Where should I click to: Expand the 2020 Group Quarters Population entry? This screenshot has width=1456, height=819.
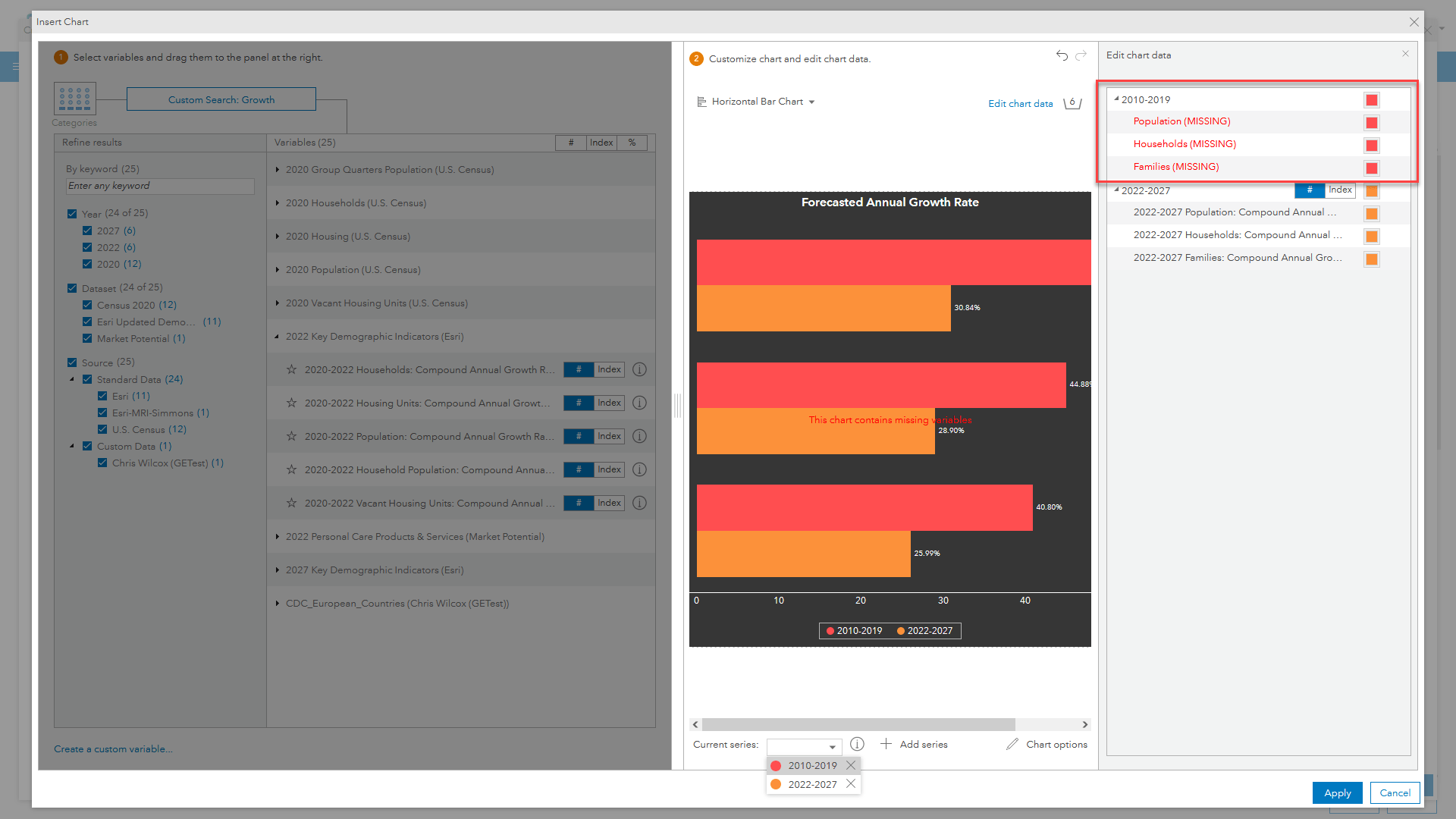point(279,169)
